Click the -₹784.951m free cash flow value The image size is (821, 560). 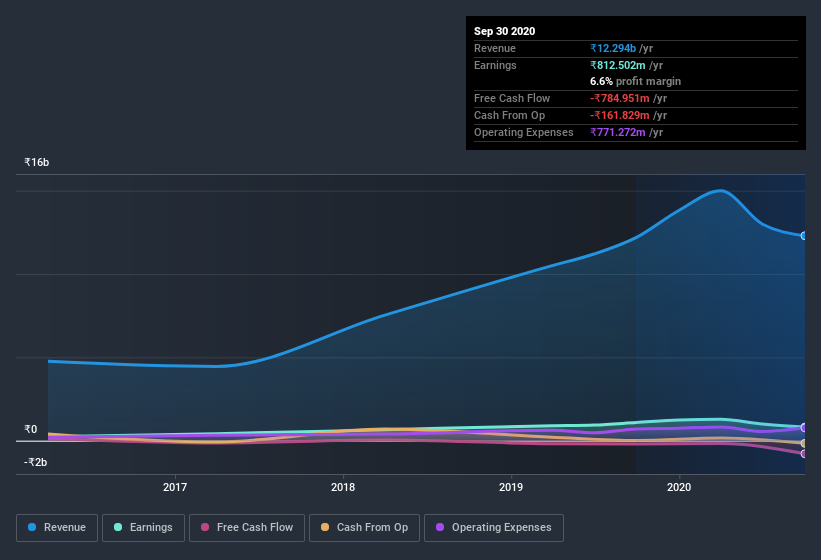point(620,98)
